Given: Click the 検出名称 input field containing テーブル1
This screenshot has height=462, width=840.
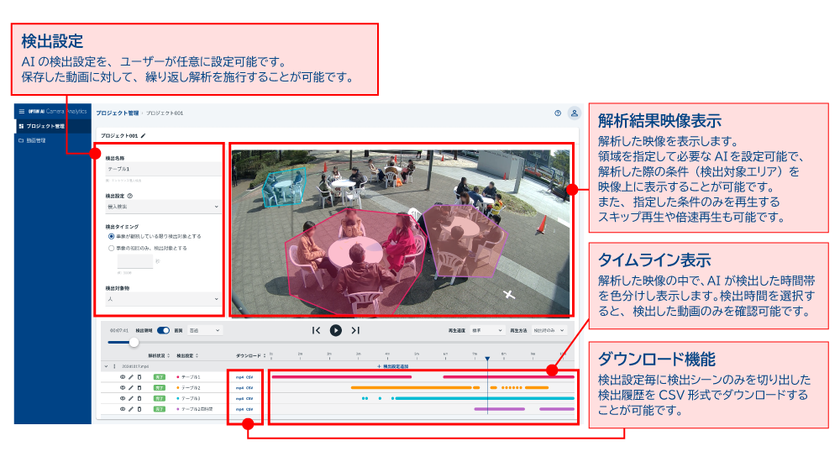Looking at the screenshot, I should pyautogui.click(x=163, y=169).
